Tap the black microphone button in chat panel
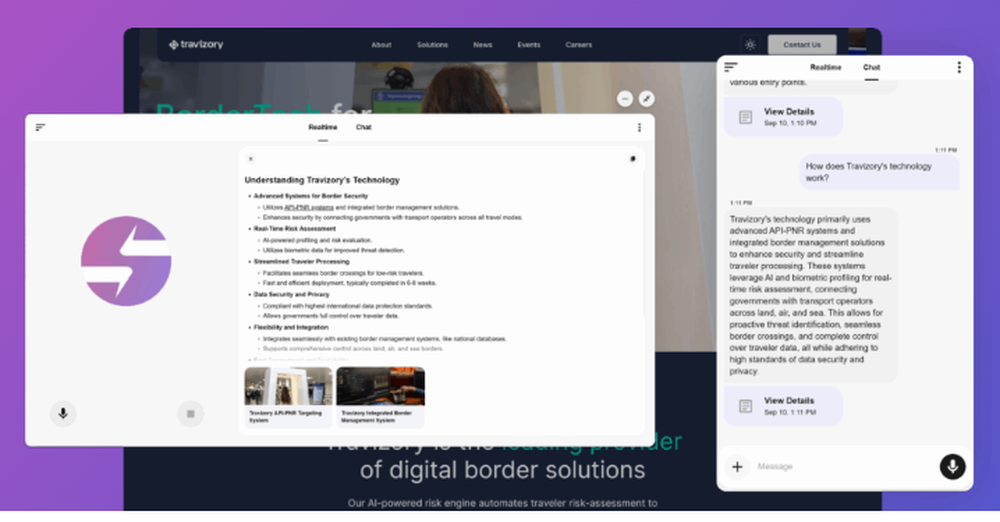Viewport: 1000px width, 522px height. pyautogui.click(x=952, y=466)
